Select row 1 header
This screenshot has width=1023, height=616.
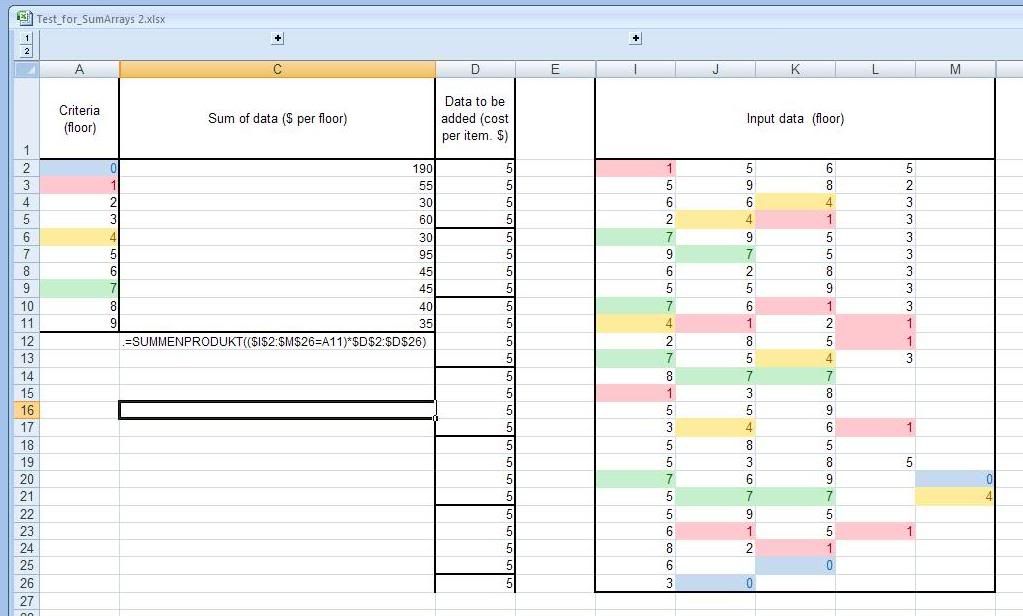tap(27, 118)
